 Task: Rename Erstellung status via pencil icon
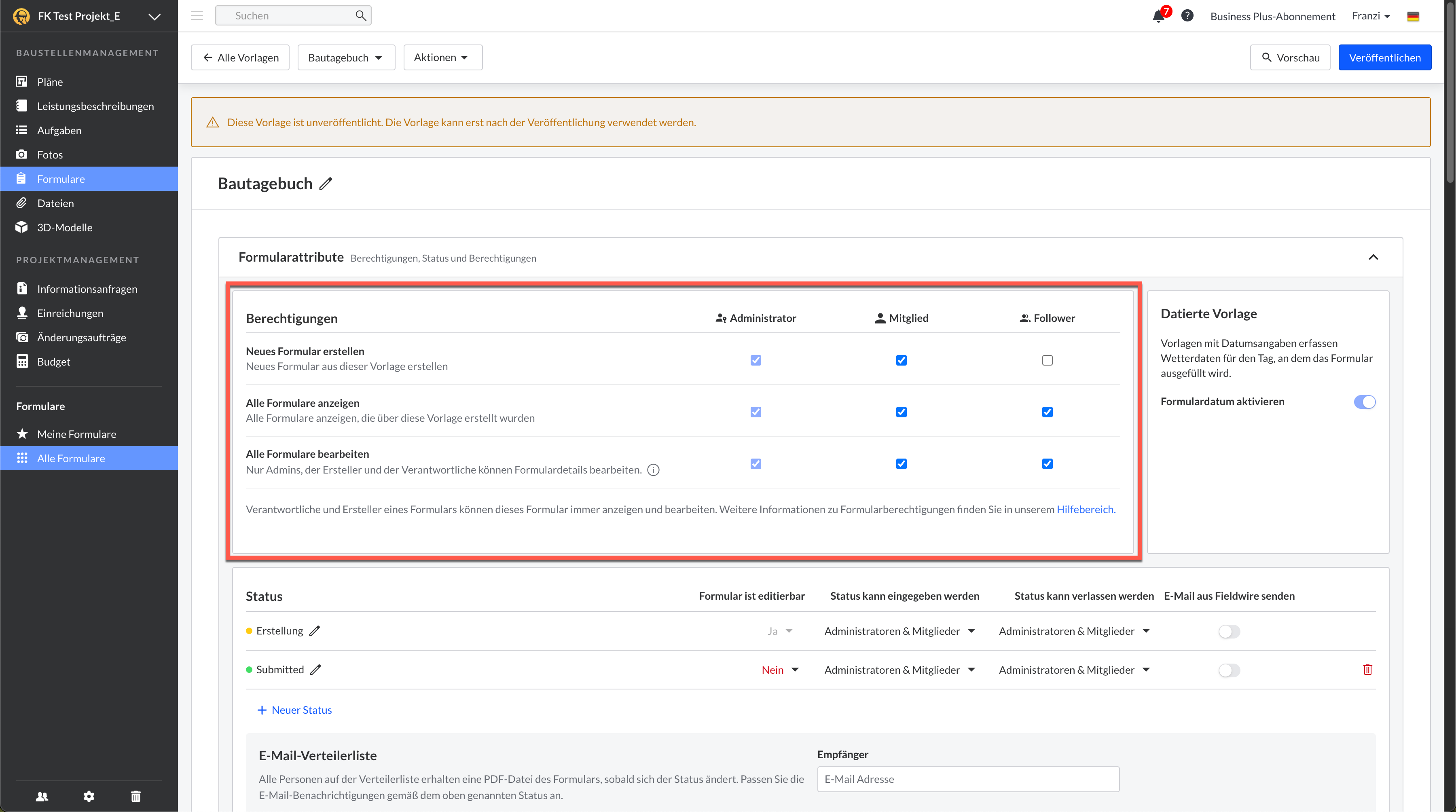315,630
